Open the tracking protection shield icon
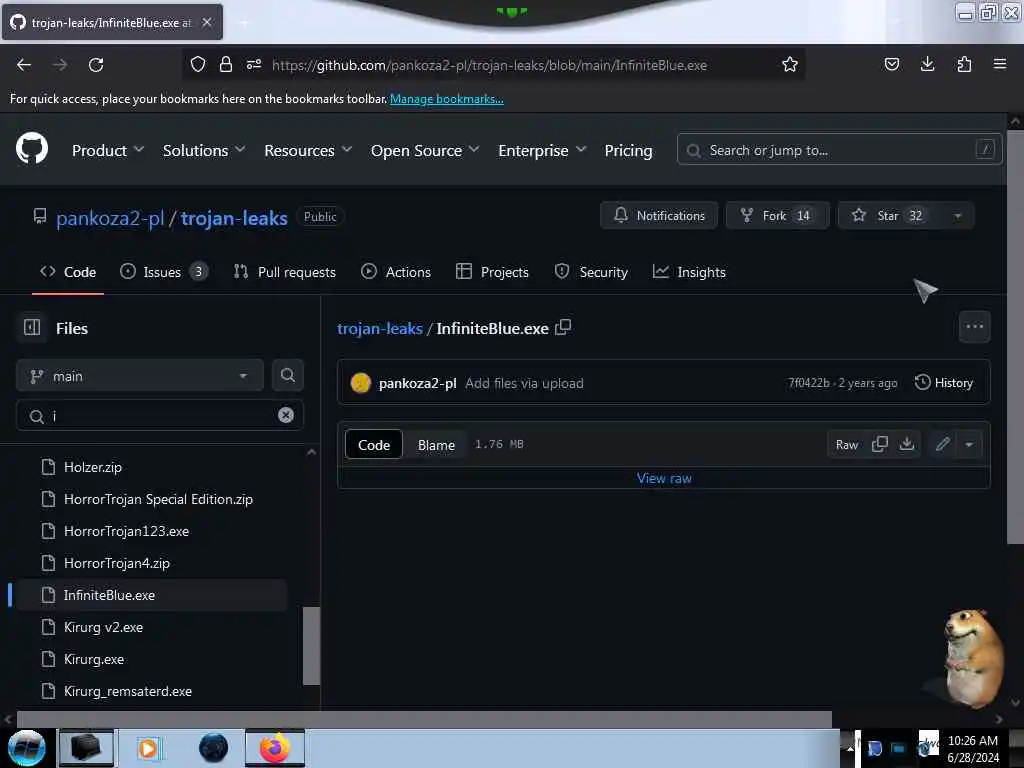 pos(198,64)
